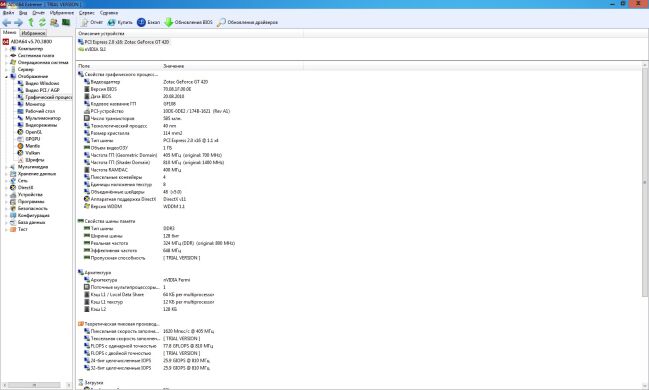
Task: Click the tree panel horizontal scrollbar
Action: click(34, 385)
